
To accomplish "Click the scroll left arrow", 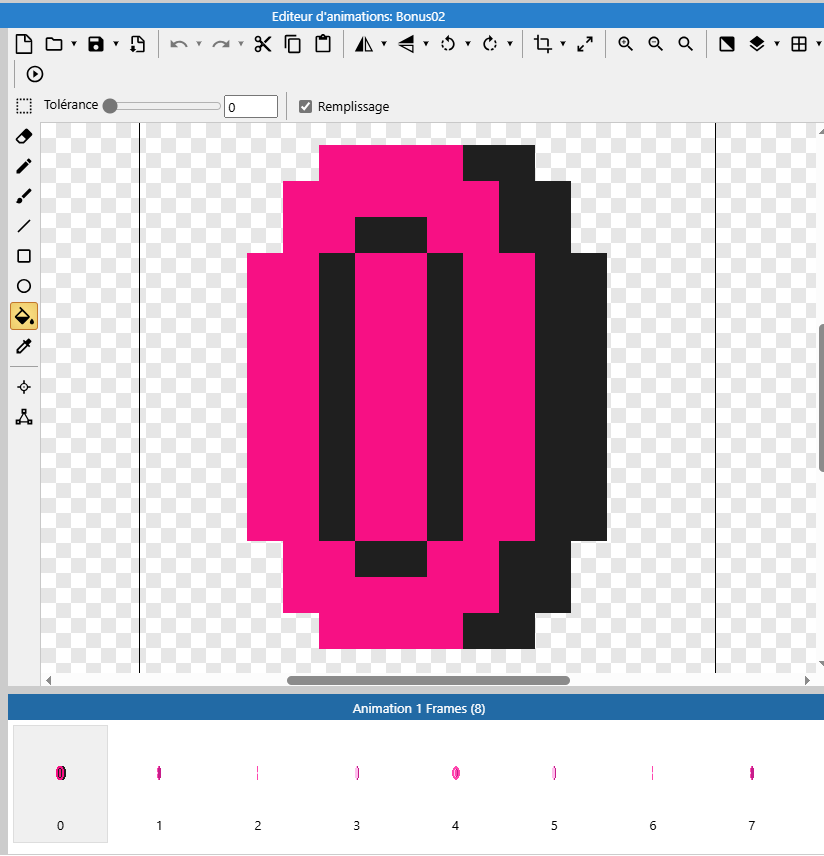I will click(x=49, y=680).
